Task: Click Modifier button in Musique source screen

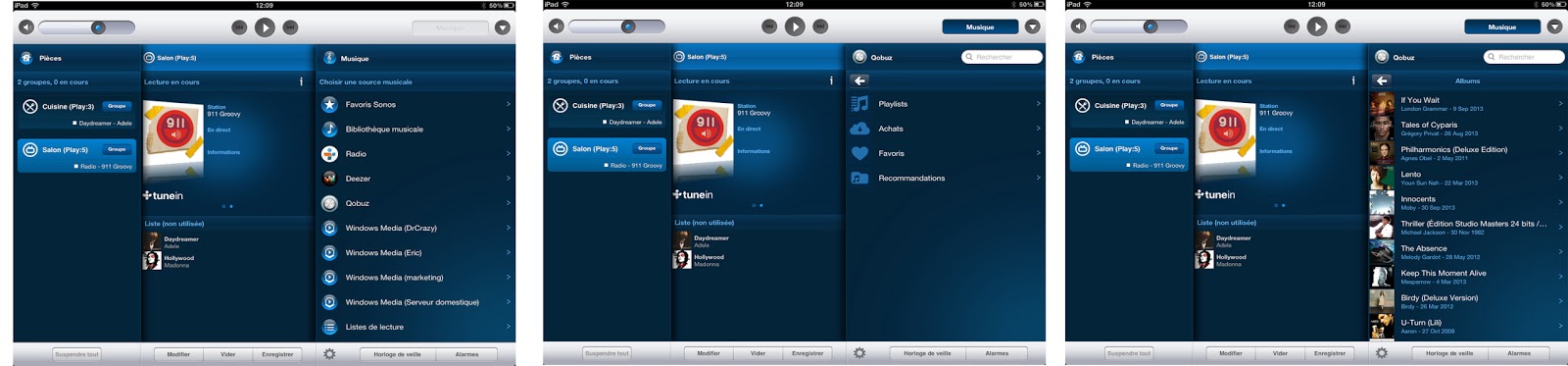Action: [178, 354]
